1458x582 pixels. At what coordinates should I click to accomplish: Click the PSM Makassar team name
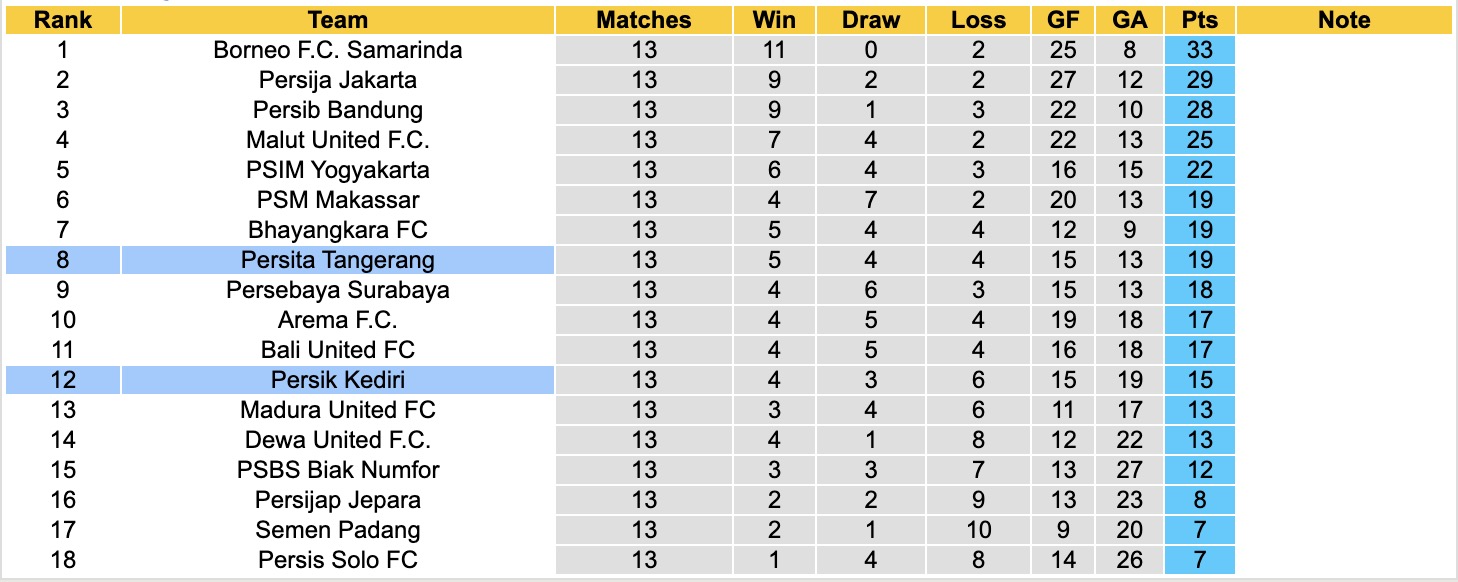pyautogui.click(x=338, y=200)
